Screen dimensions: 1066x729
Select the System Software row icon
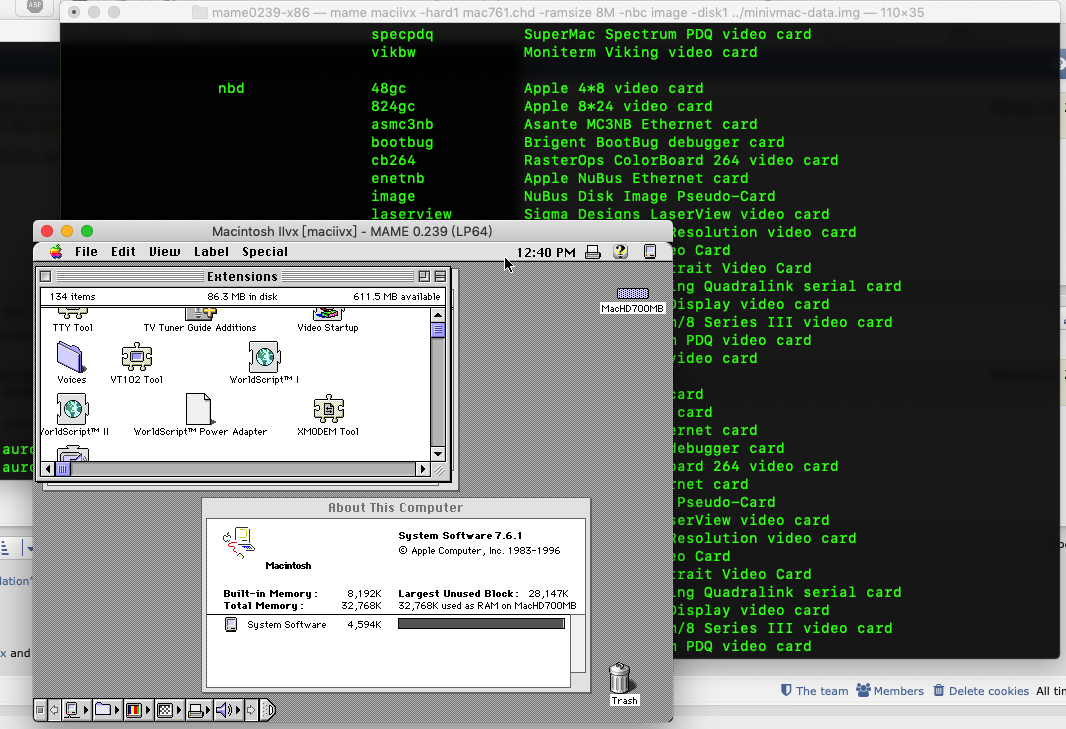click(x=231, y=624)
